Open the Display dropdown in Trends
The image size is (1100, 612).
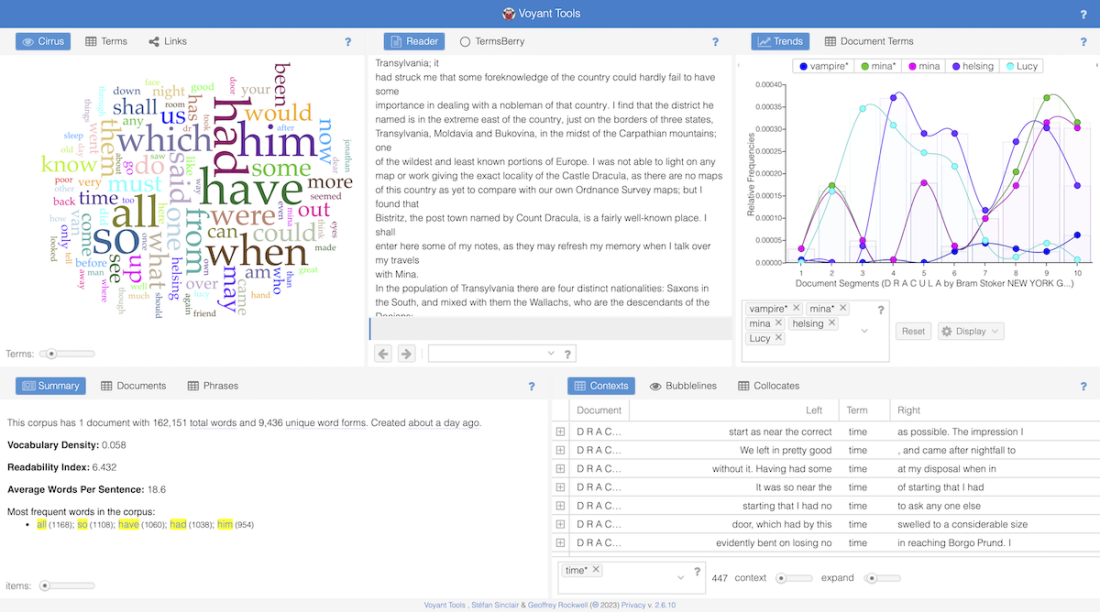(x=970, y=331)
